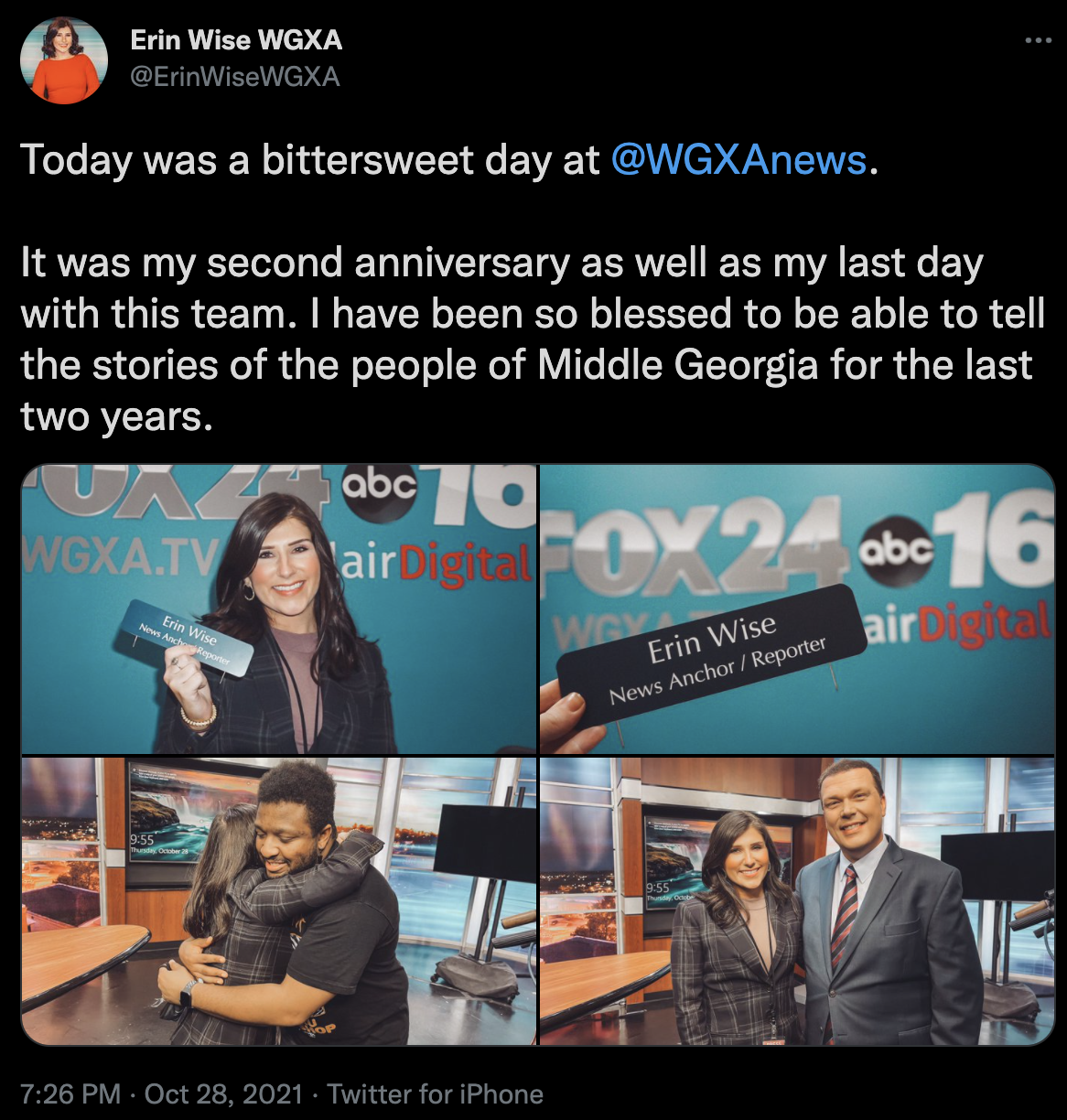Click the red airDigital text in nameplate photo

click(984, 625)
